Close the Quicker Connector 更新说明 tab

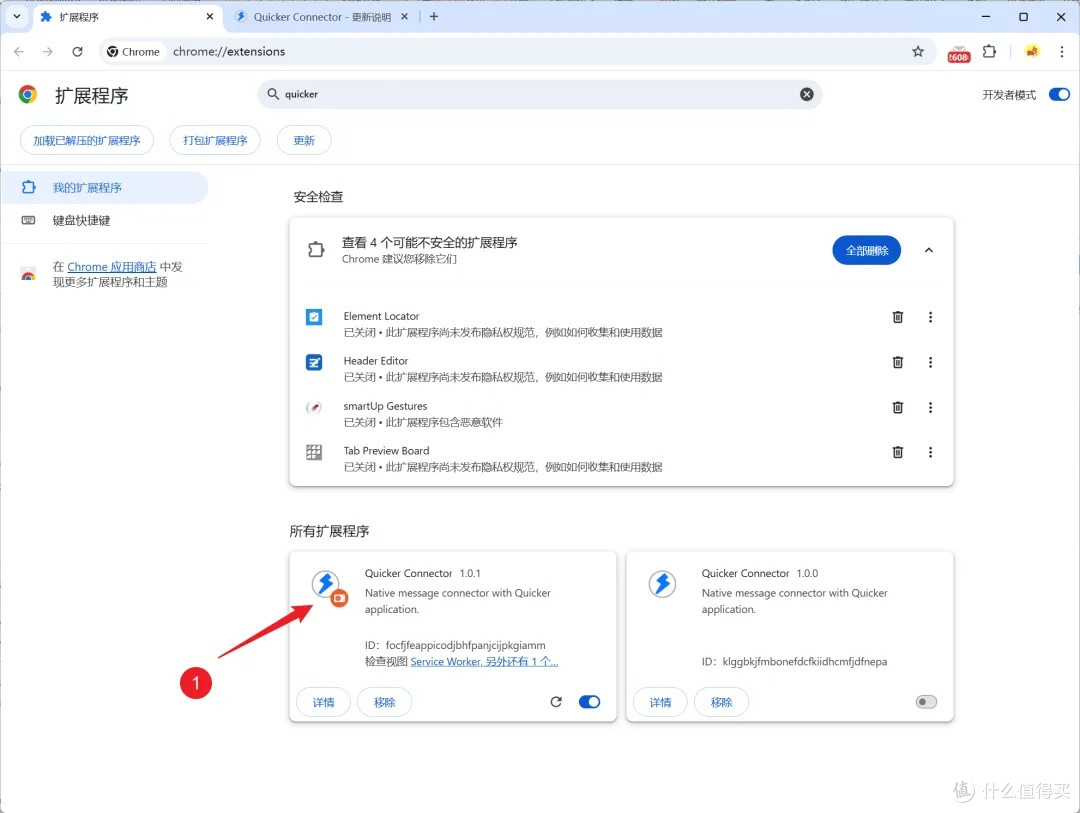(x=404, y=17)
